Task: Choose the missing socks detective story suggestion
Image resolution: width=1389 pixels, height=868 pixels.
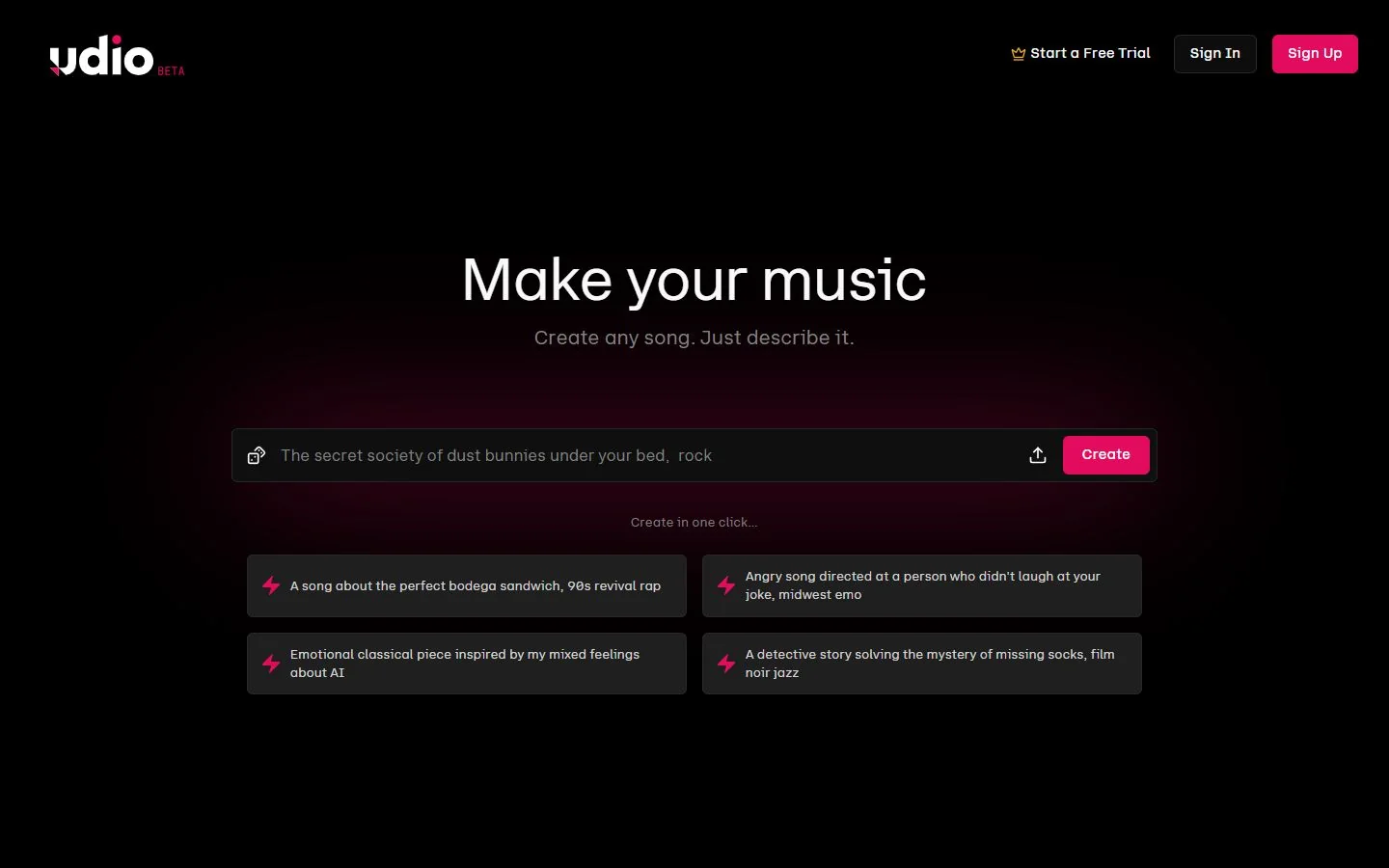Action: pyautogui.click(x=922, y=664)
